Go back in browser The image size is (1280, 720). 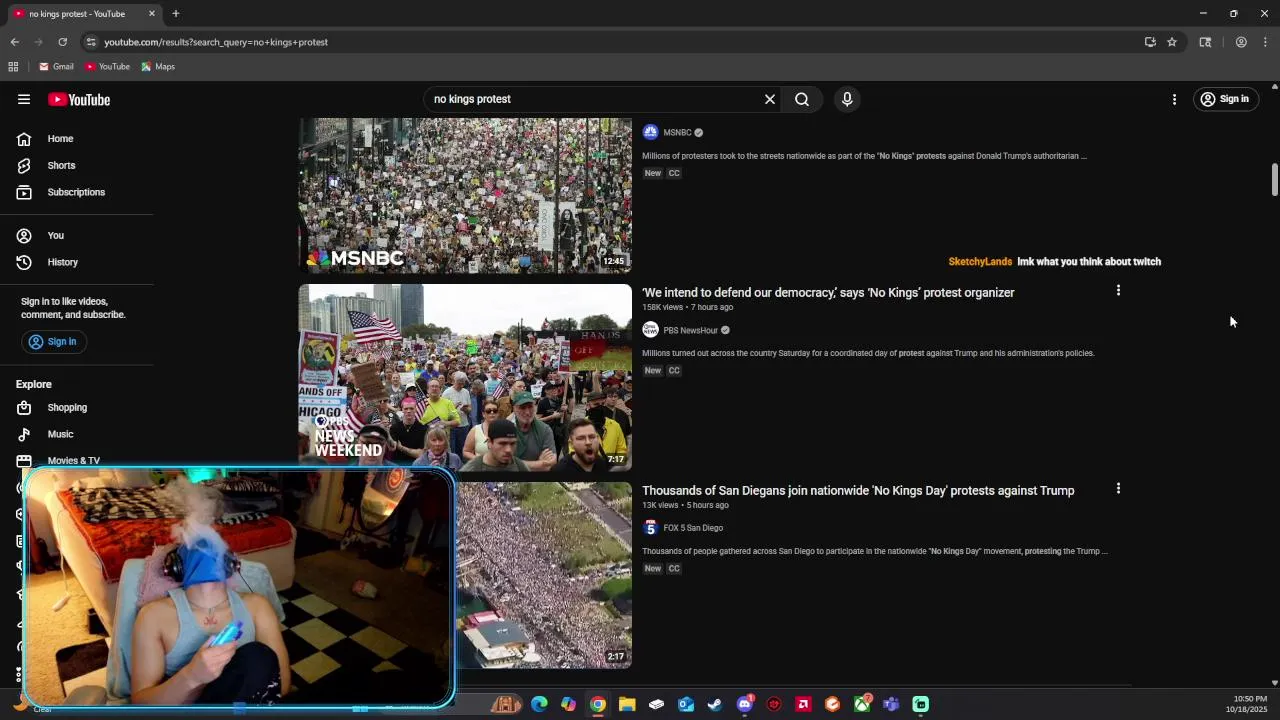pyautogui.click(x=14, y=42)
